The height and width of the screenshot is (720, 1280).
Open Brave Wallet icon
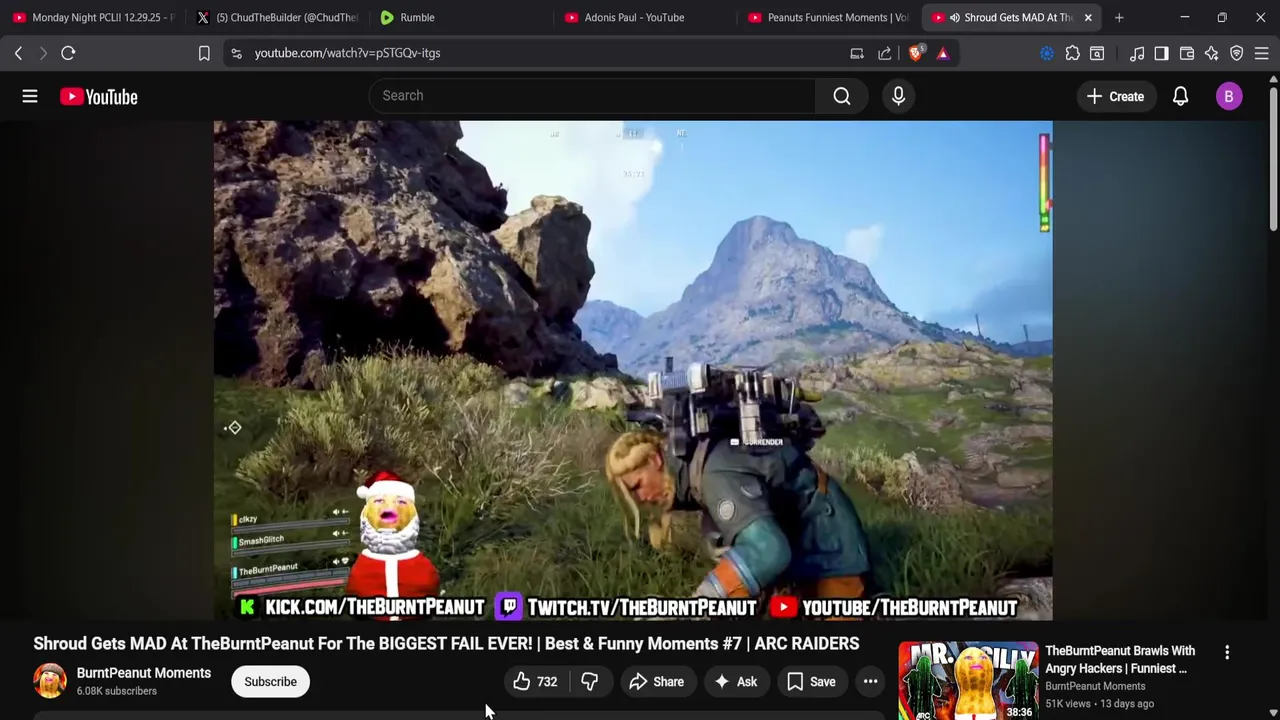tap(1187, 53)
